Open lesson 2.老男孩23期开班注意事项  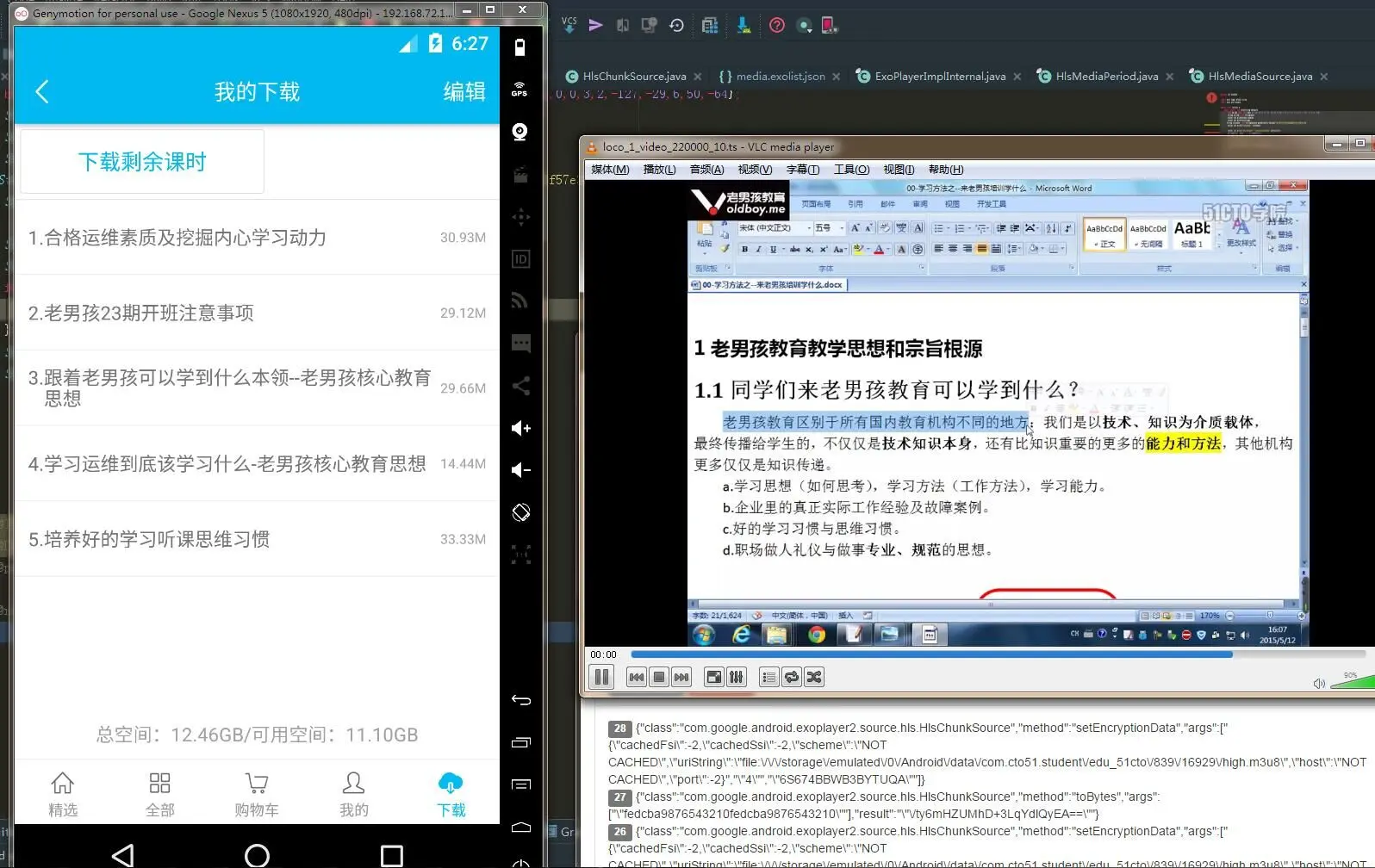[x=257, y=313]
